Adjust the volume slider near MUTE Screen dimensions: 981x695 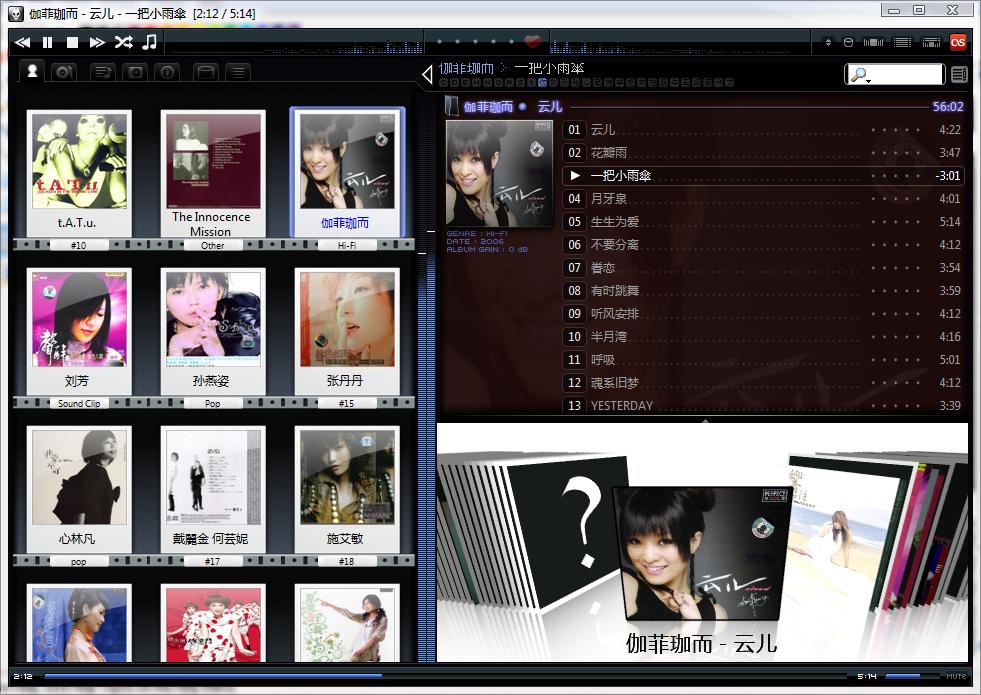pyautogui.click(x=912, y=676)
